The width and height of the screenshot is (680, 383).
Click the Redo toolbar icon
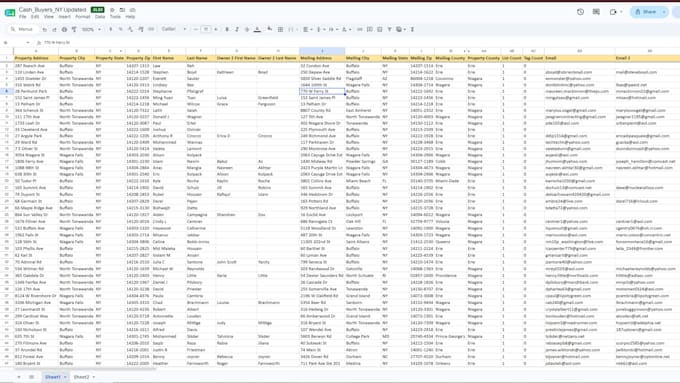(x=54, y=29)
